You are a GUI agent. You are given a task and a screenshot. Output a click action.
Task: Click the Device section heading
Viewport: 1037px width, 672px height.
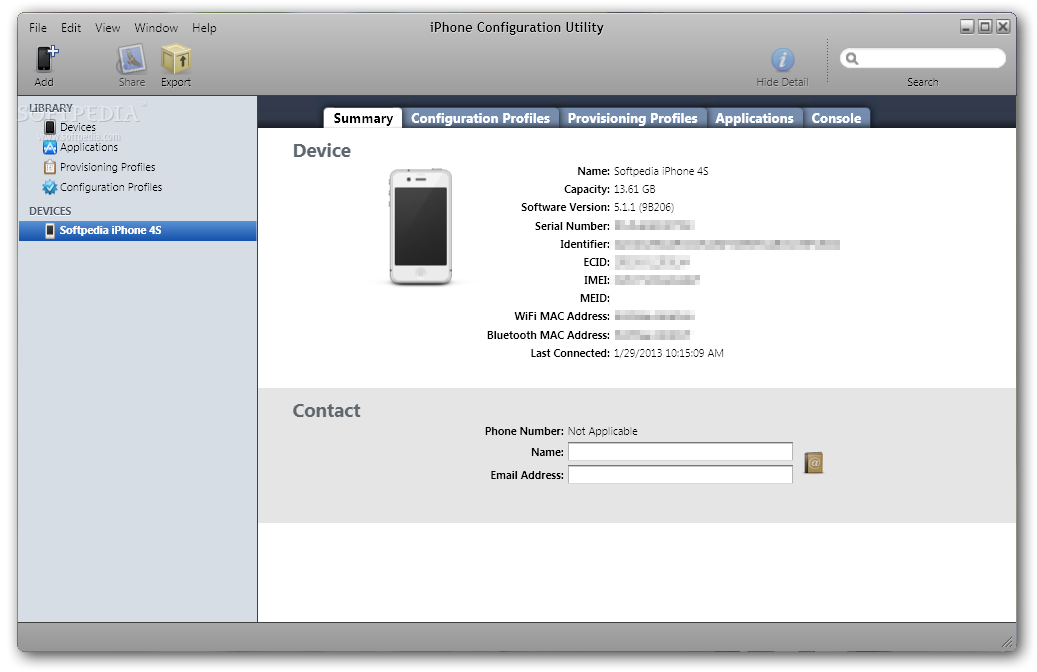[321, 151]
